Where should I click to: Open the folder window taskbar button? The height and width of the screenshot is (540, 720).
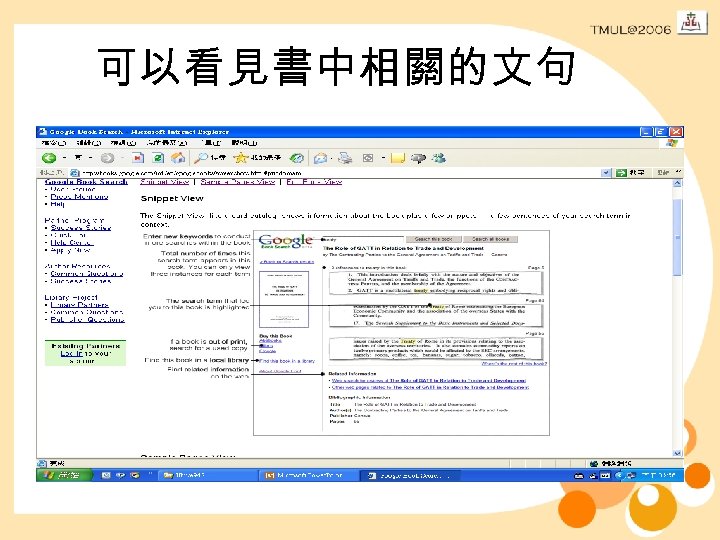pos(208,475)
